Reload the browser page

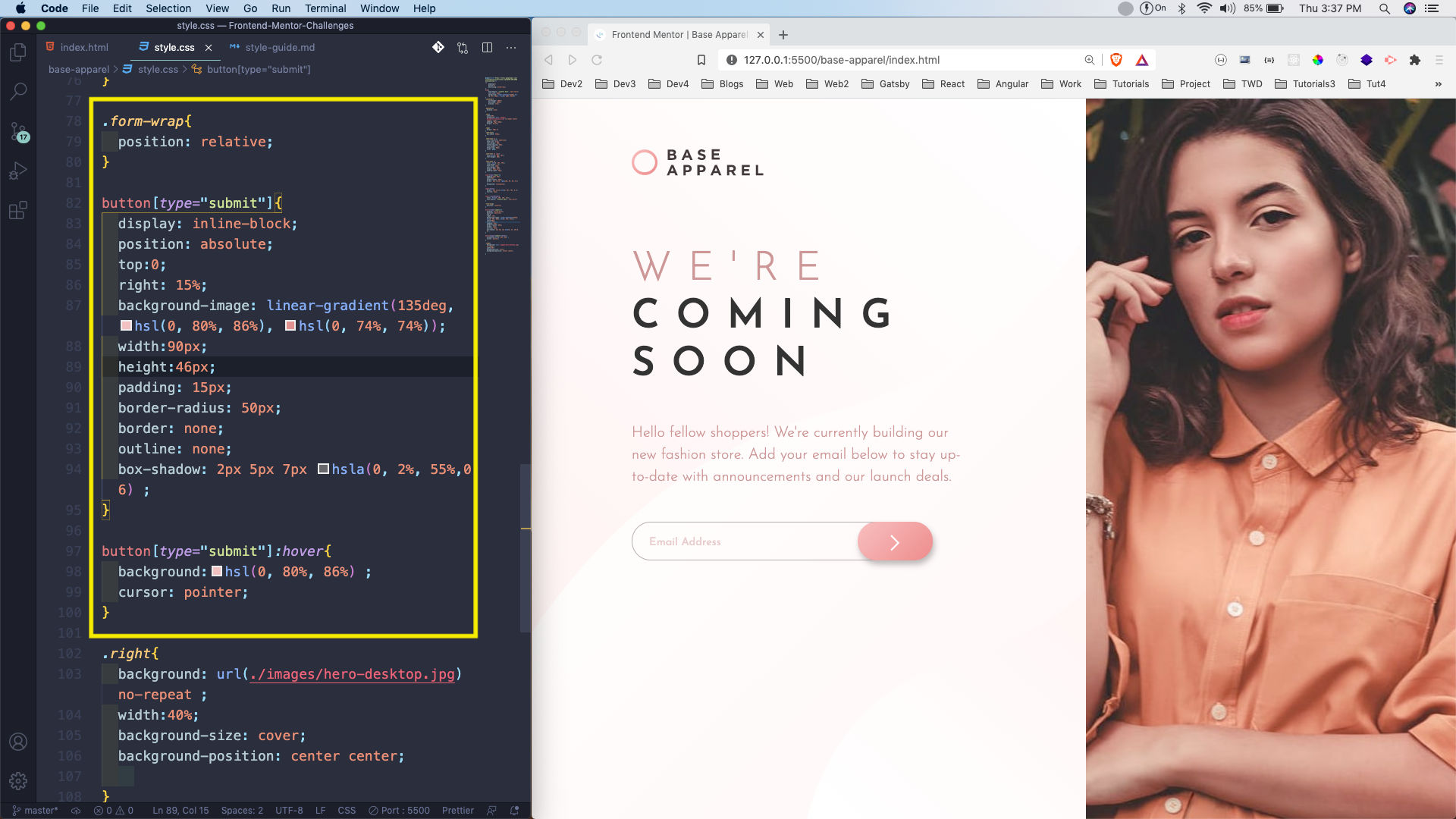tap(597, 60)
